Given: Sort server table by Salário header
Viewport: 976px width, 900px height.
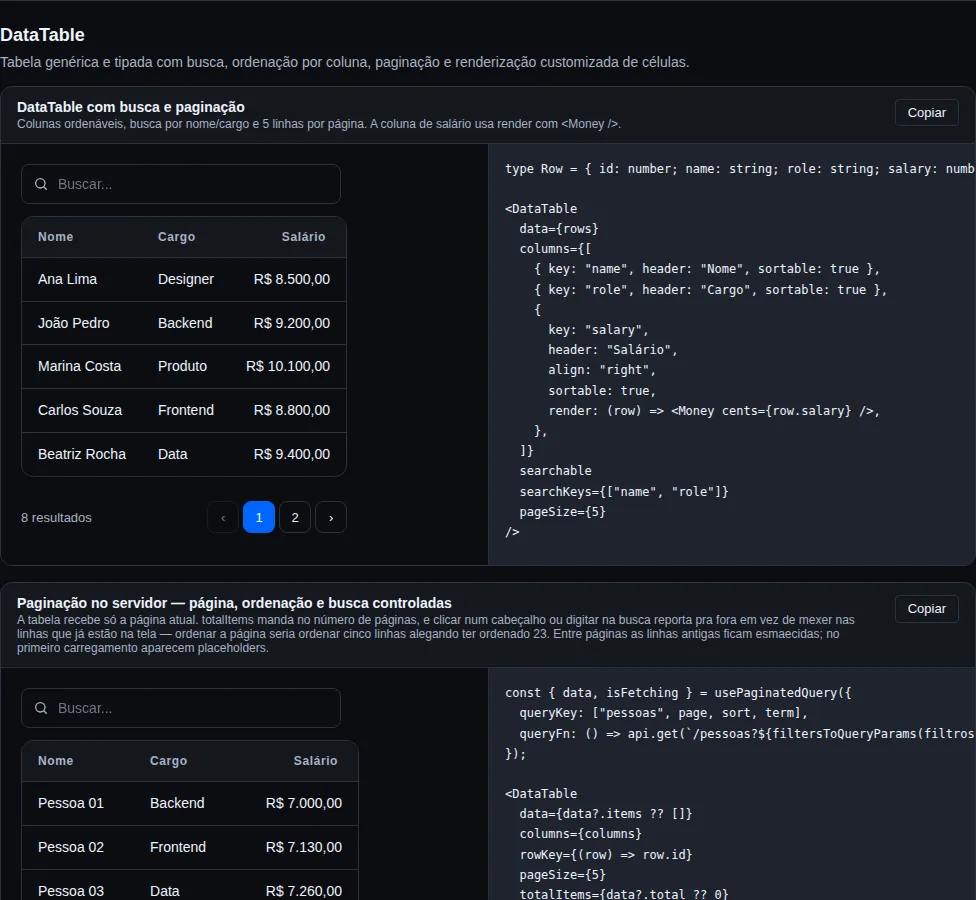Looking at the screenshot, I should point(315,761).
